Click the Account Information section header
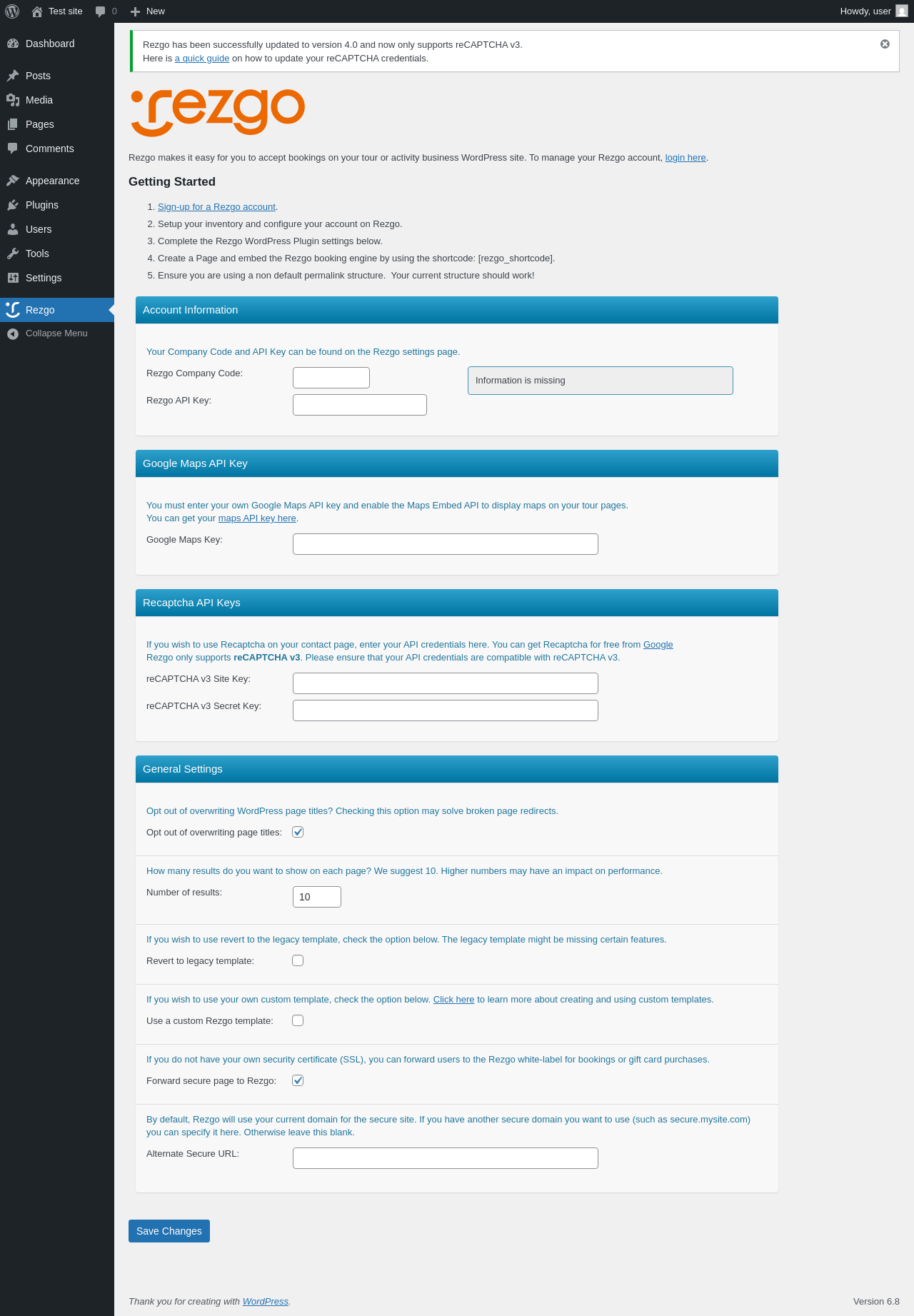The width and height of the screenshot is (914, 1316). 457,310
